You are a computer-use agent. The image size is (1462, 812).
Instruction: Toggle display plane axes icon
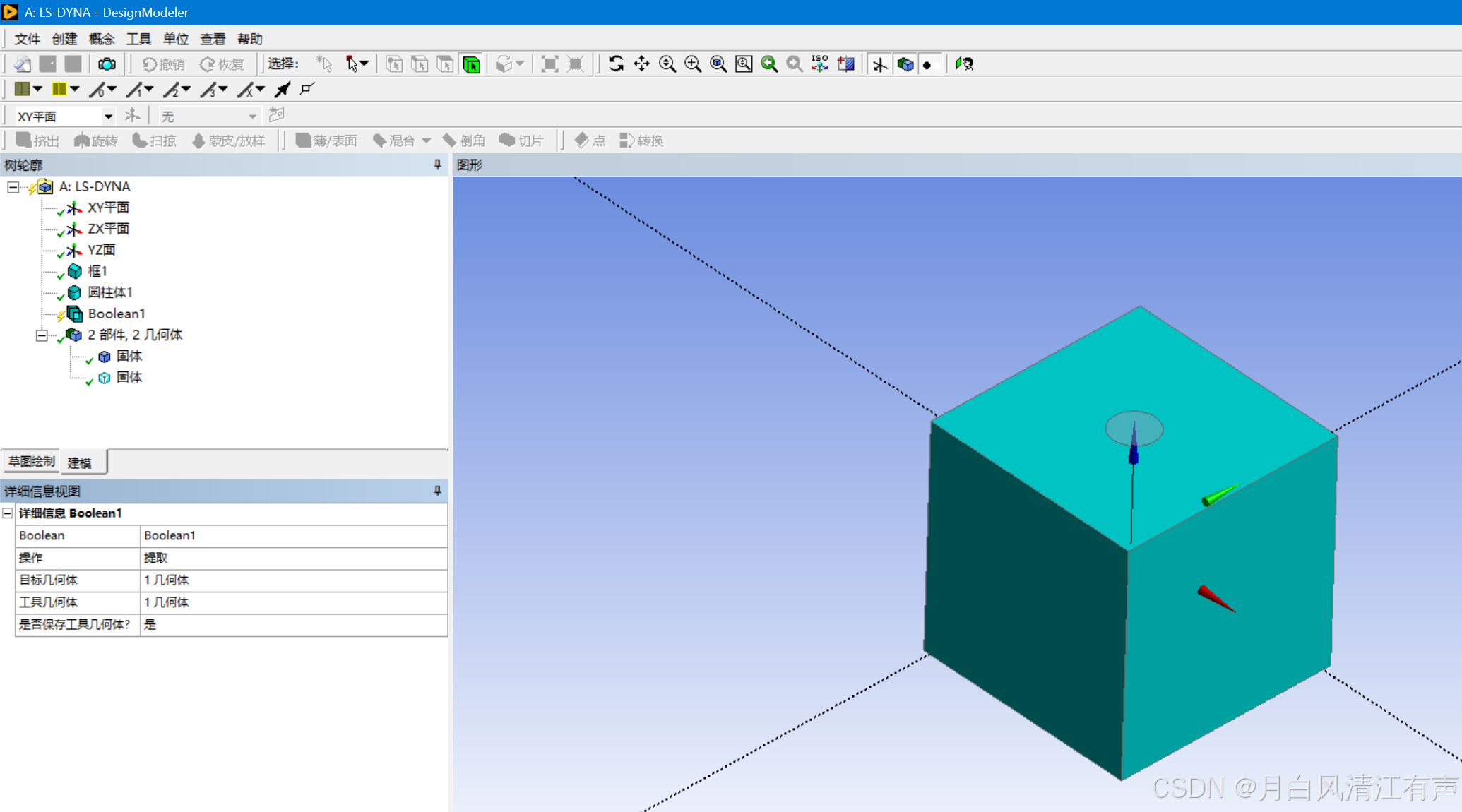coord(880,65)
